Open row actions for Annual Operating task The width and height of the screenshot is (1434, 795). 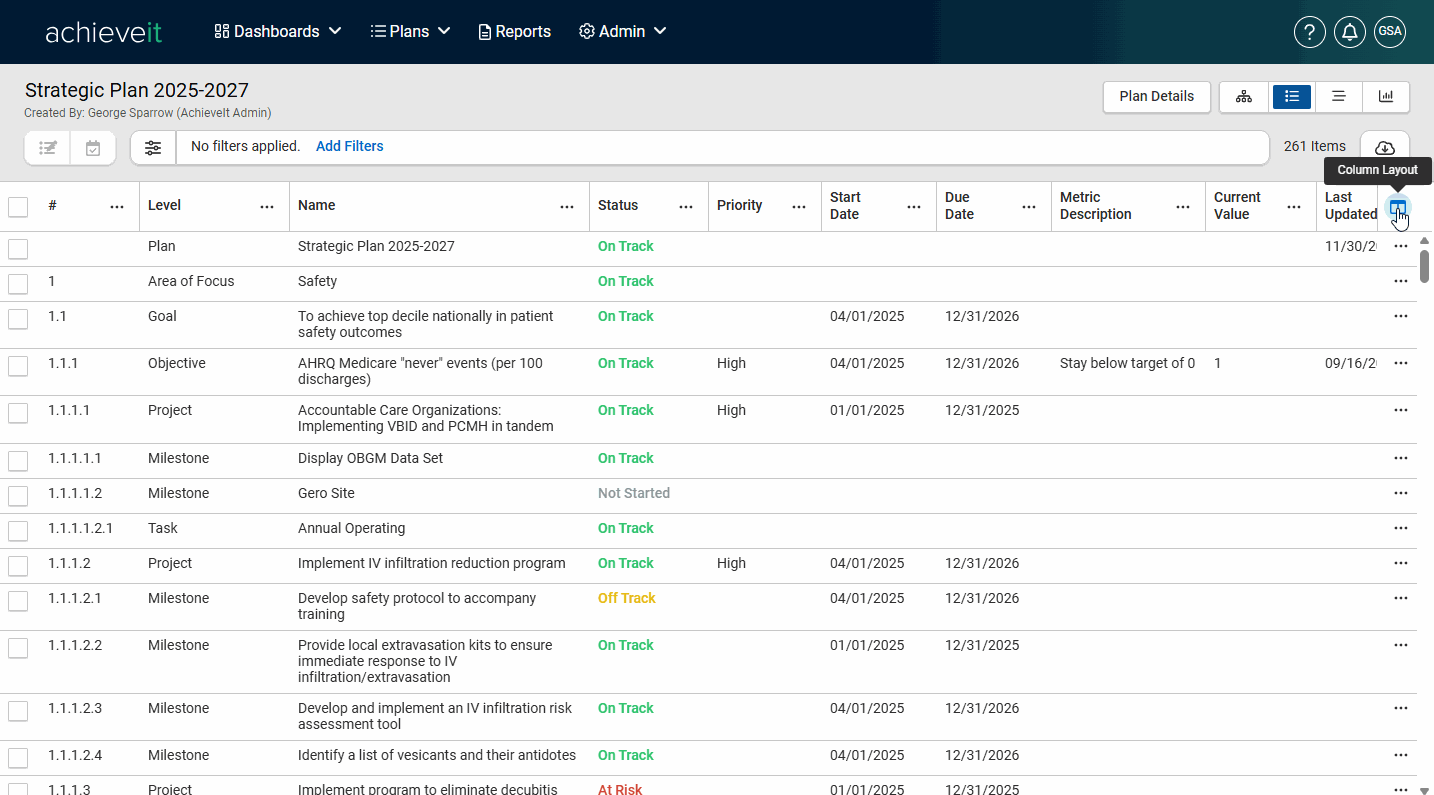pyautogui.click(x=1401, y=528)
